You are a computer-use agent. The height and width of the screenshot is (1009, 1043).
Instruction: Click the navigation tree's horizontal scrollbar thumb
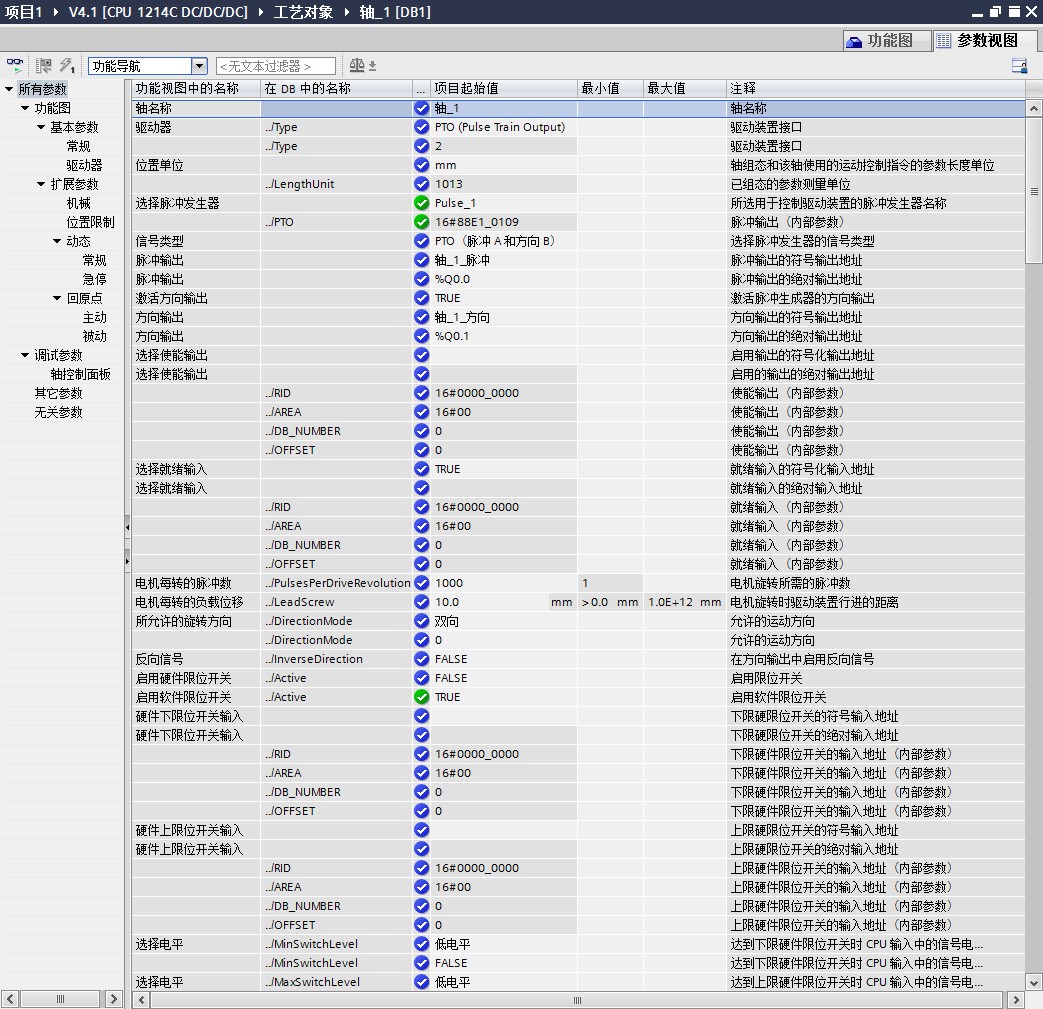click(60, 998)
